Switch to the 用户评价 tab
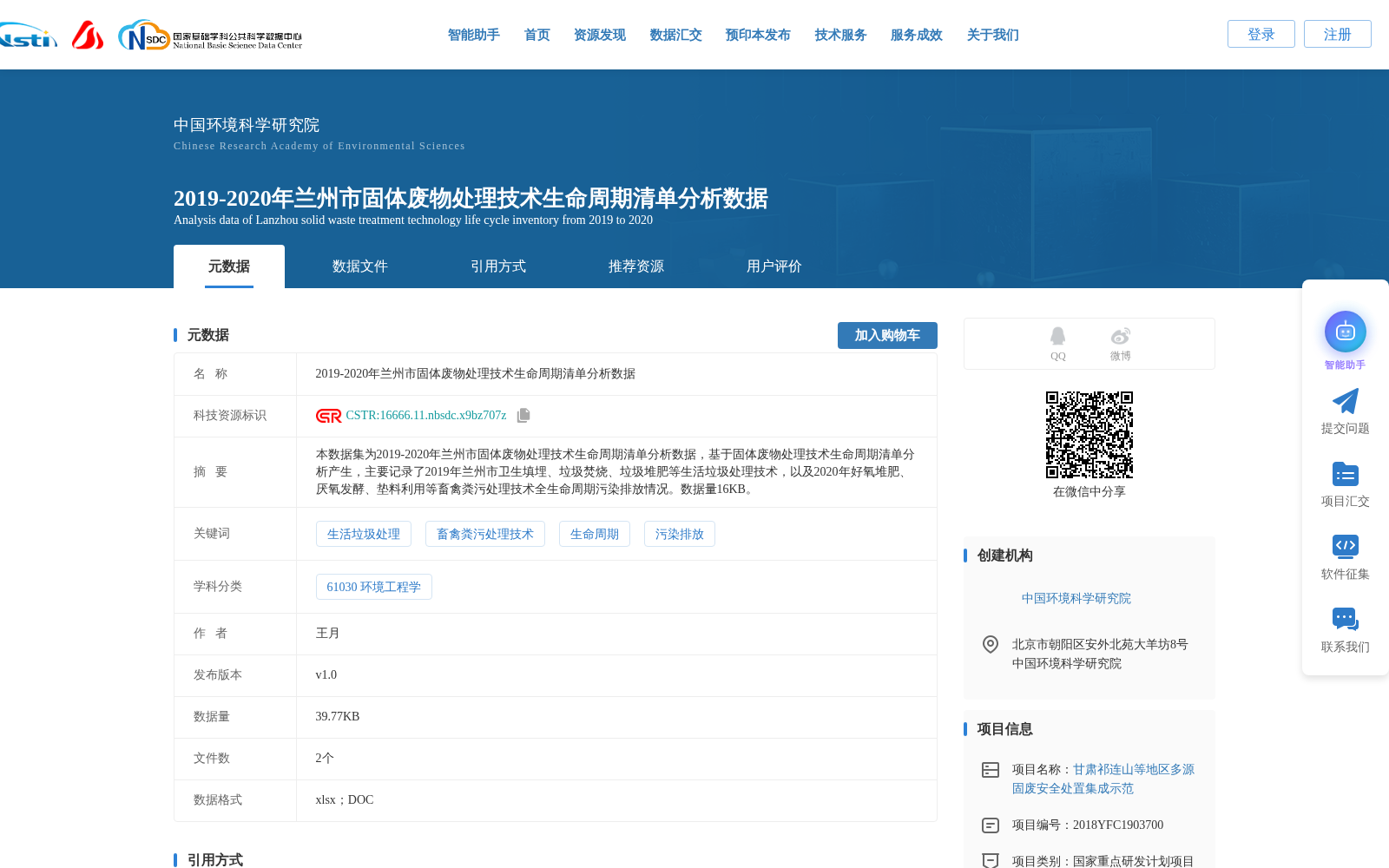Screen dimensions: 1389x868 pos(774,266)
